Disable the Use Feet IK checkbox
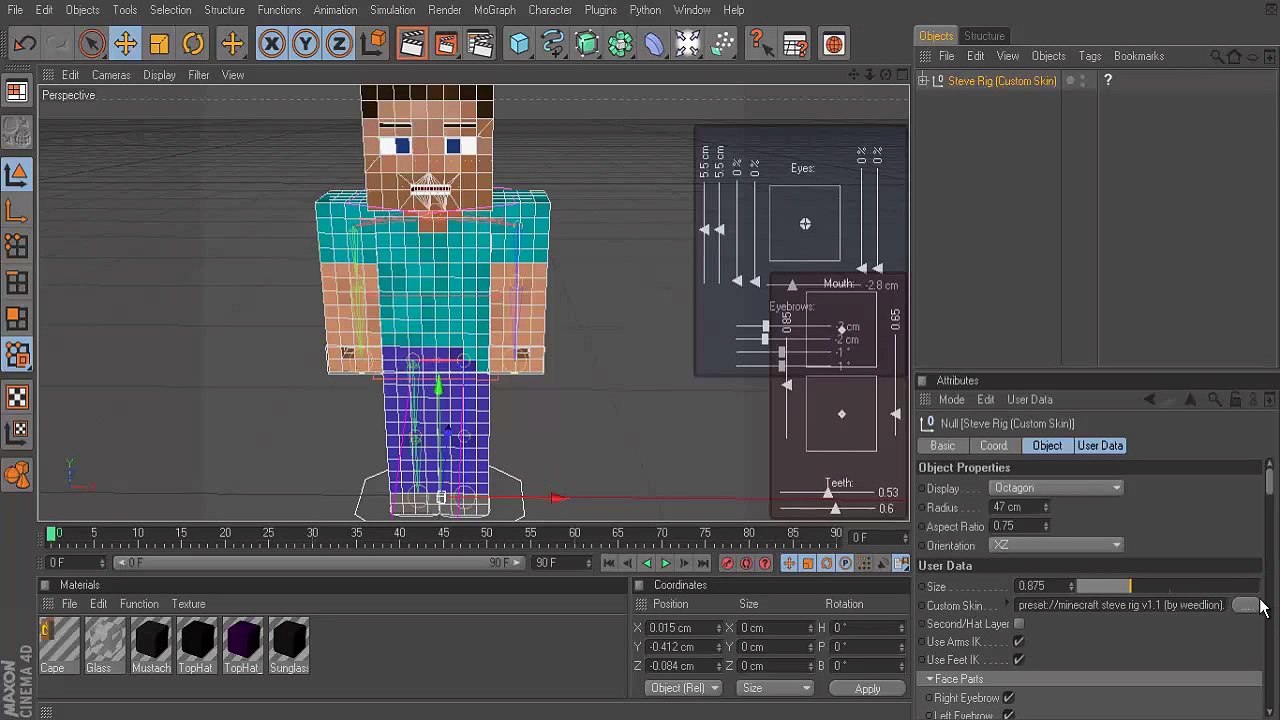1280x720 pixels. (x=1019, y=660)
